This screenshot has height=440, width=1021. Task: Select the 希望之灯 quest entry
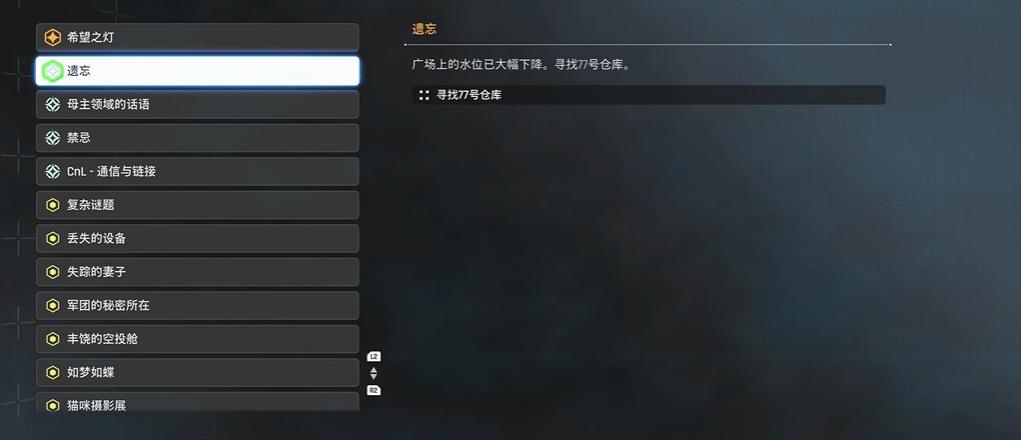coord(197,38)
